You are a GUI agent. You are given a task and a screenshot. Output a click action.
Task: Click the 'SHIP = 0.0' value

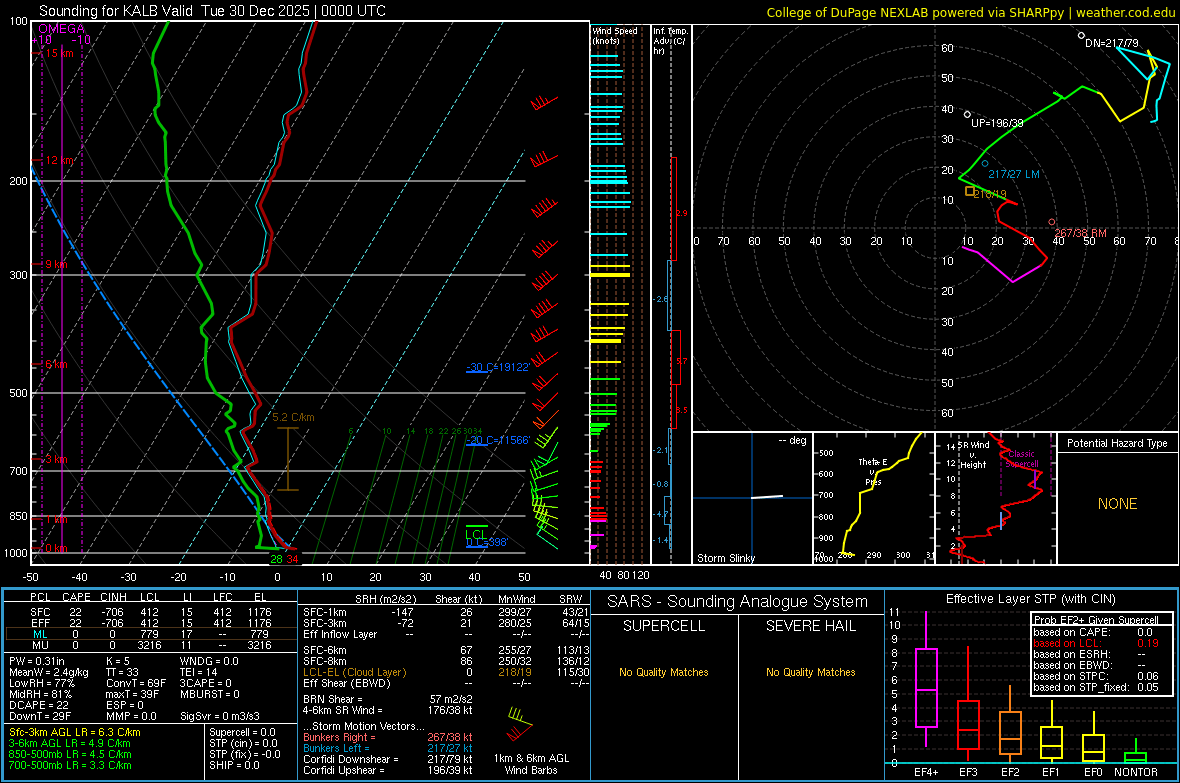tap(234, 765)
